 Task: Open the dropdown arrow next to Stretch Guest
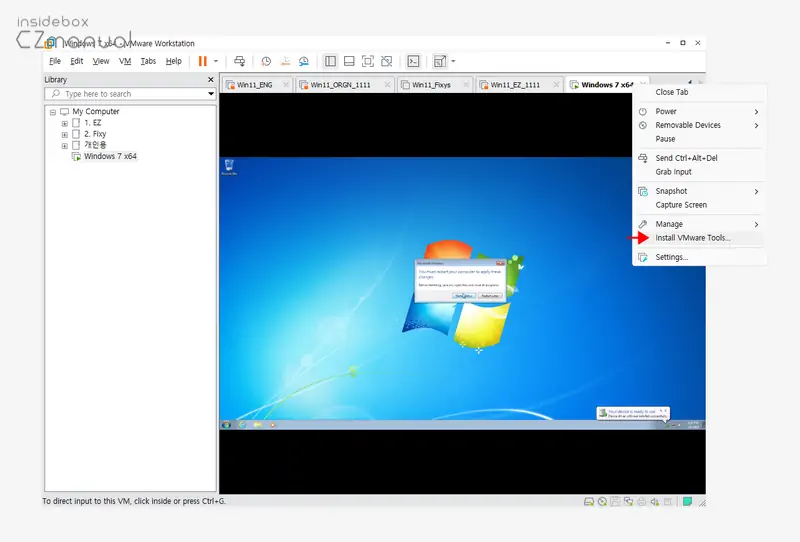(453, 61)
